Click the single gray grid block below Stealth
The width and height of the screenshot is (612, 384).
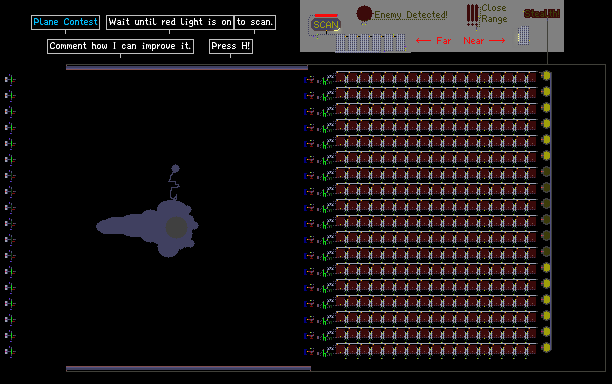coord(523,36)
